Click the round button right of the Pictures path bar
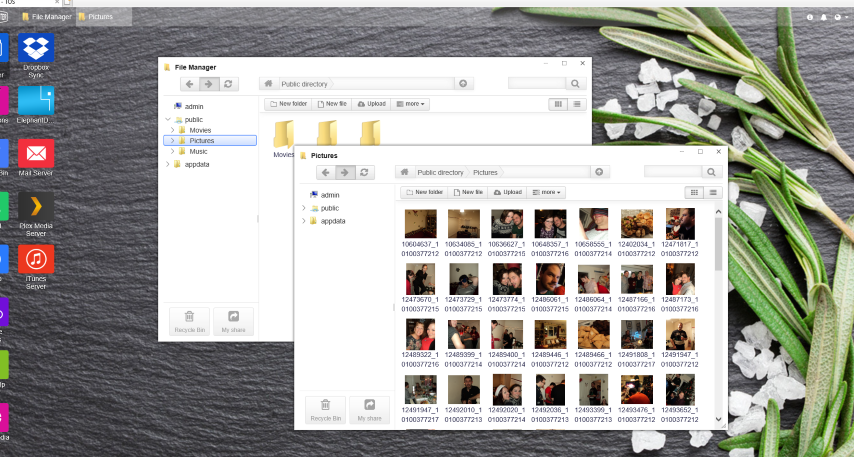The image size is (854, 457). click(x=599, y=172)
